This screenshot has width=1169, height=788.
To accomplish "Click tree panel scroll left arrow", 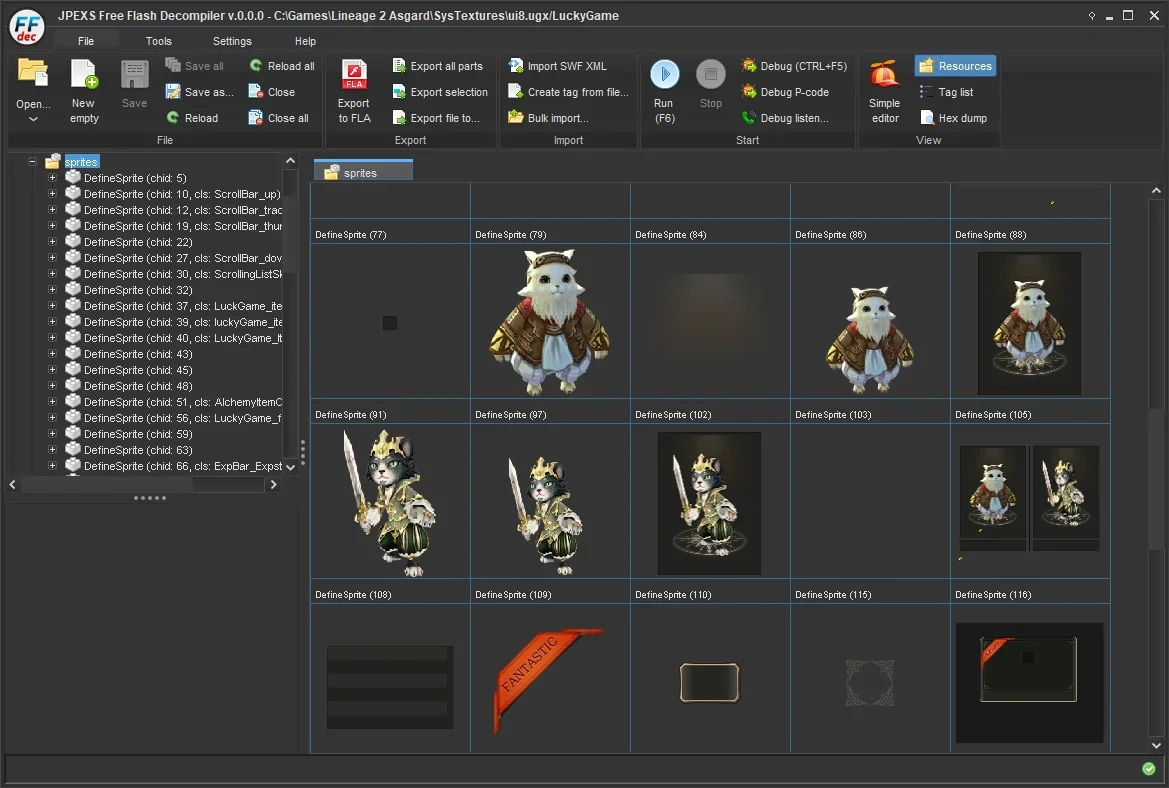I will pos(13,485).
